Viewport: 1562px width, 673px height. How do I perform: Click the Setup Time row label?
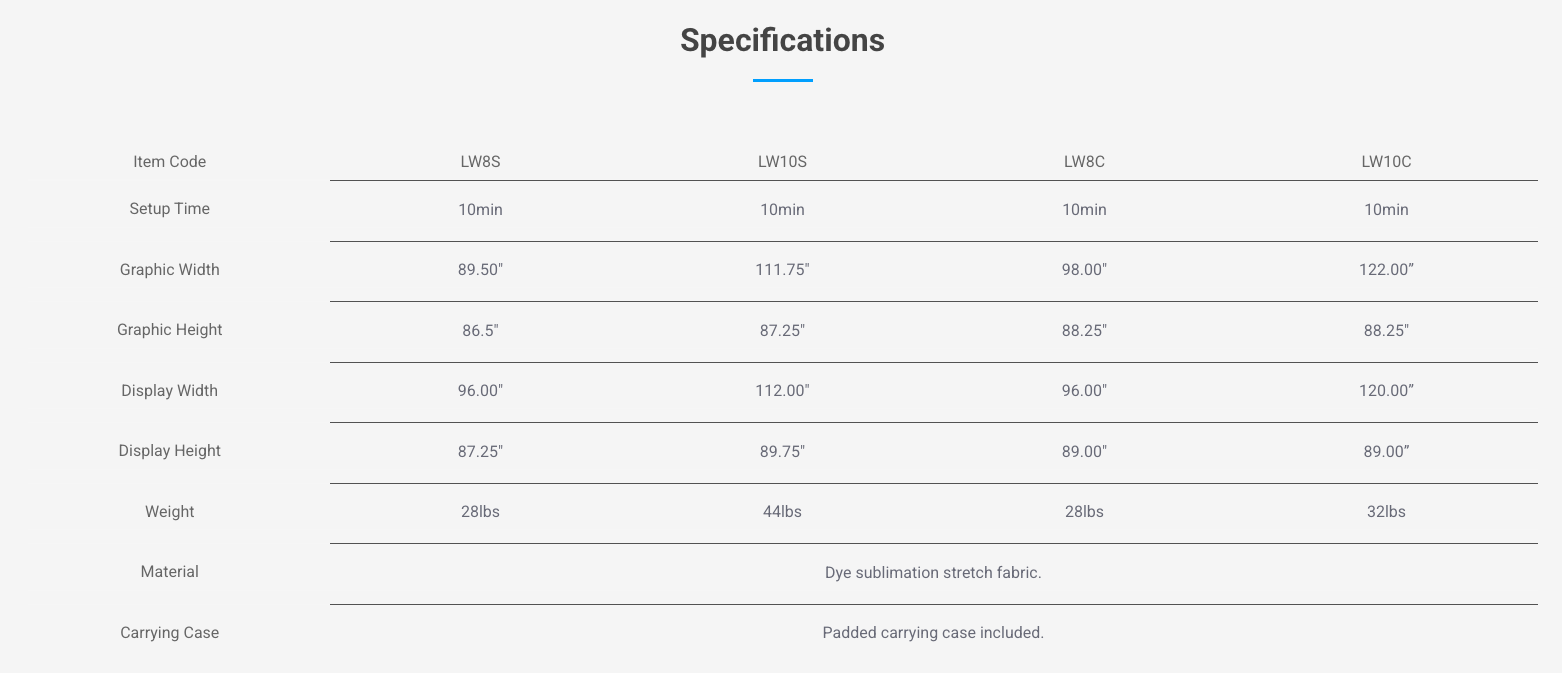pos(169,209)
